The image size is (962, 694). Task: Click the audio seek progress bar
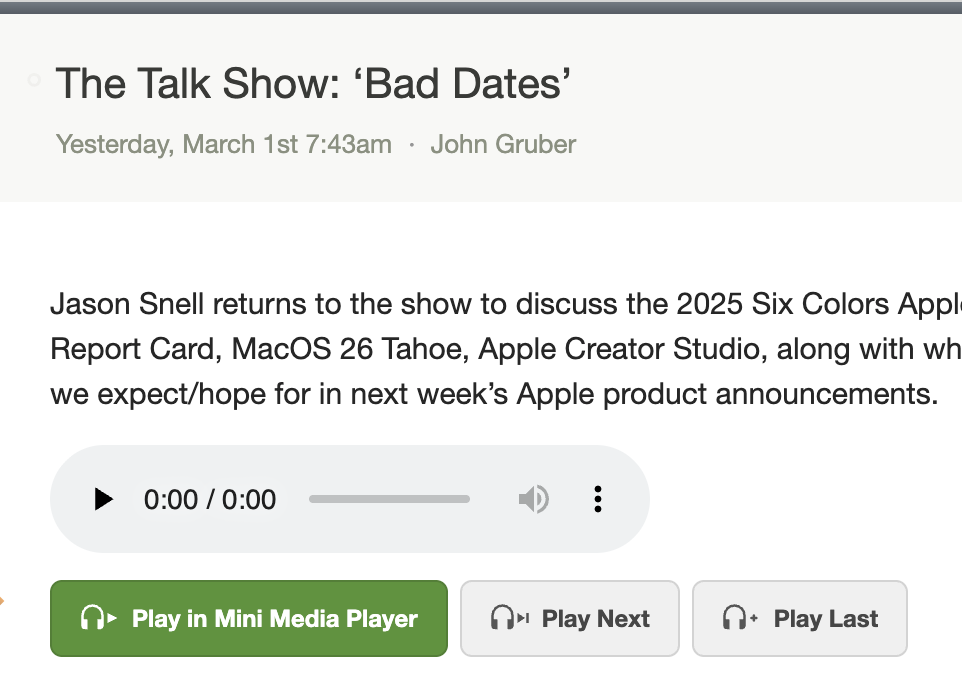point(389,499)
